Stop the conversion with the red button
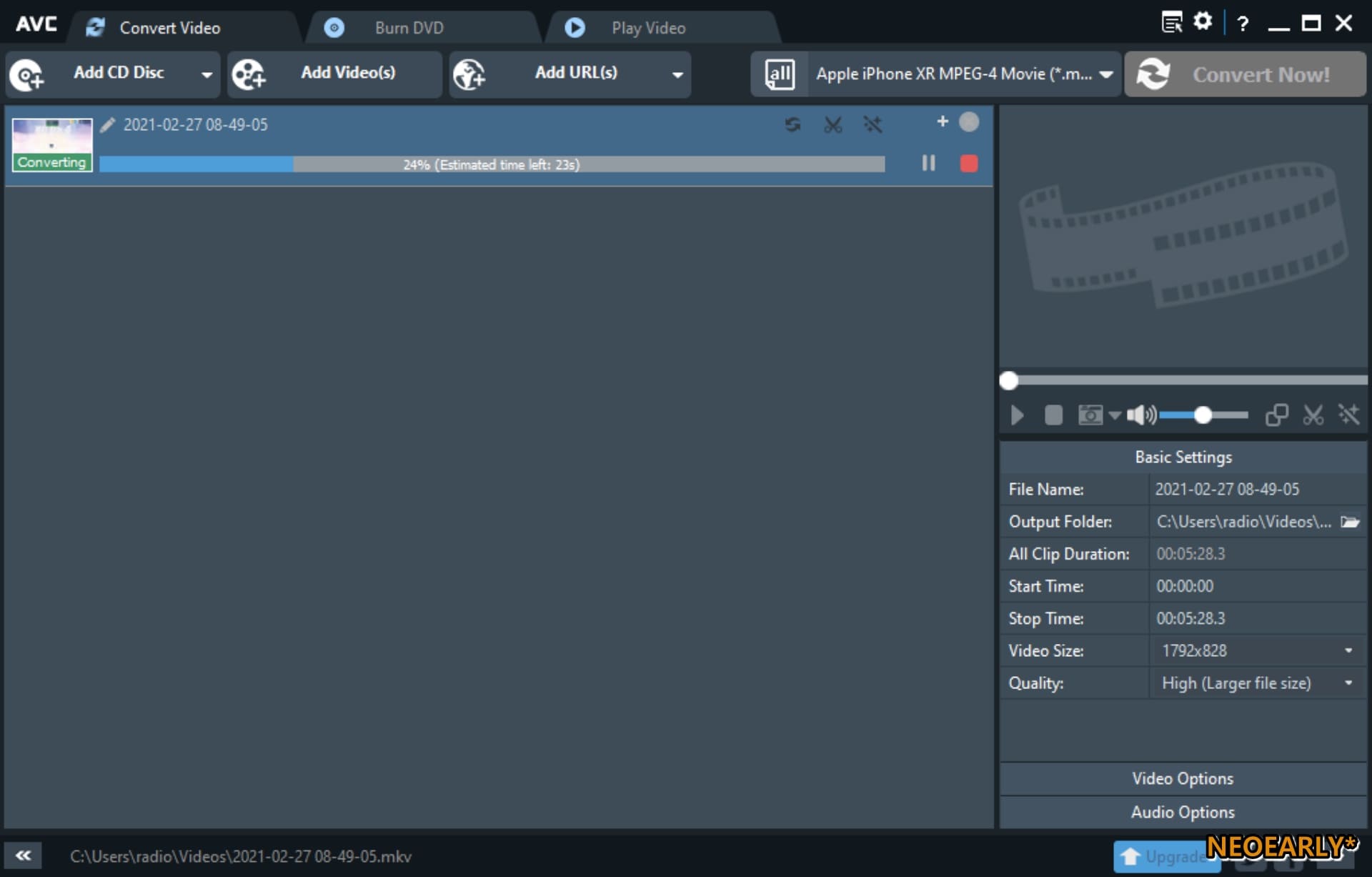The width and height of the screenshot is (1372, 877). [x=968, y=164]
